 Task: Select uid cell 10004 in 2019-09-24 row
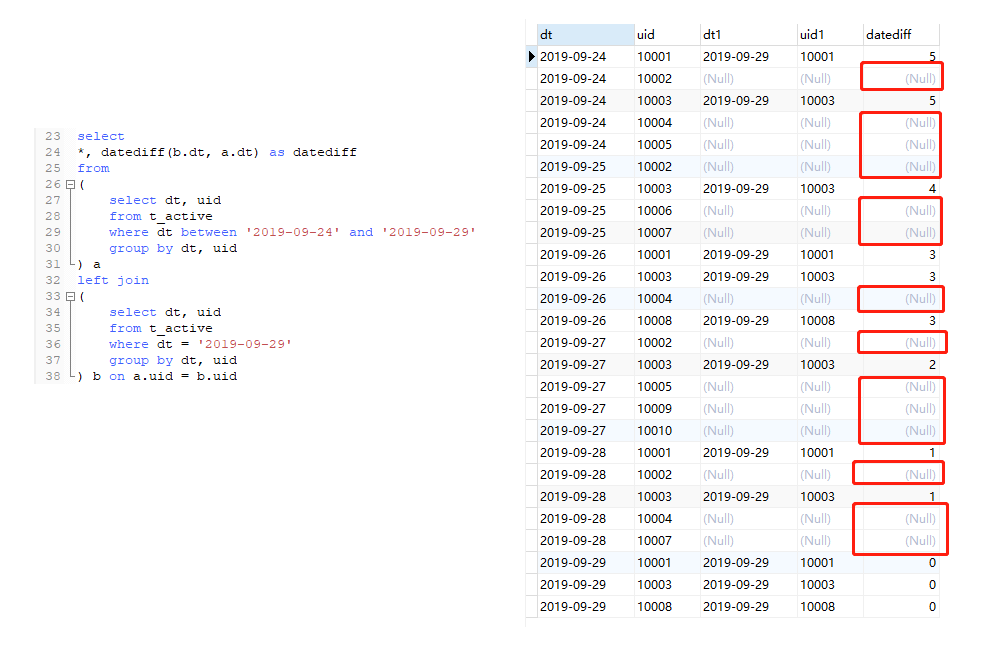[667, 123]
